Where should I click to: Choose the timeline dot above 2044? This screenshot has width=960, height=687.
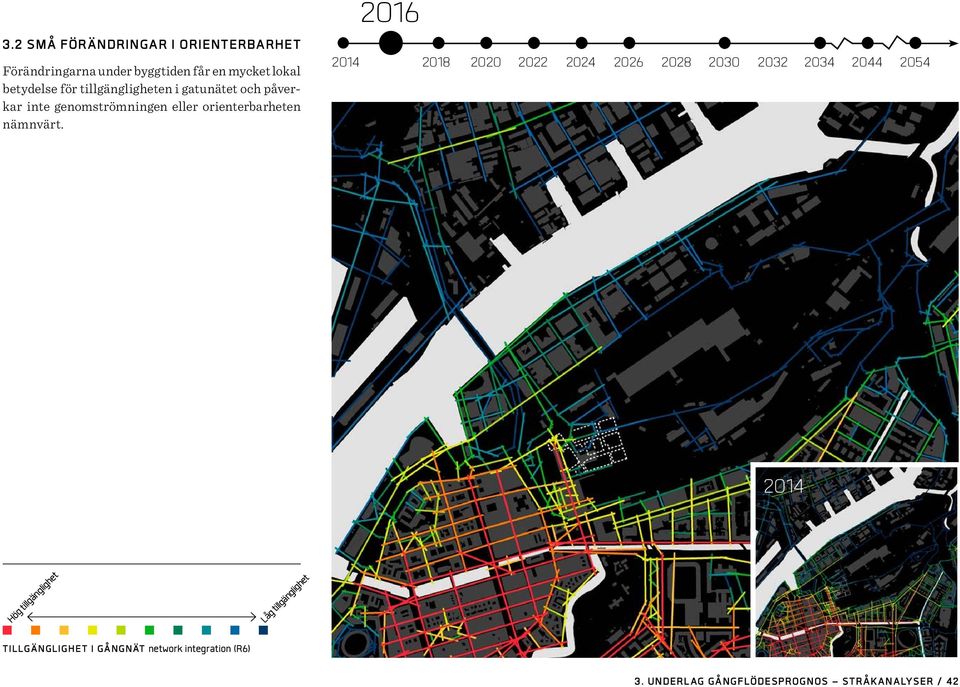(868, 43)
